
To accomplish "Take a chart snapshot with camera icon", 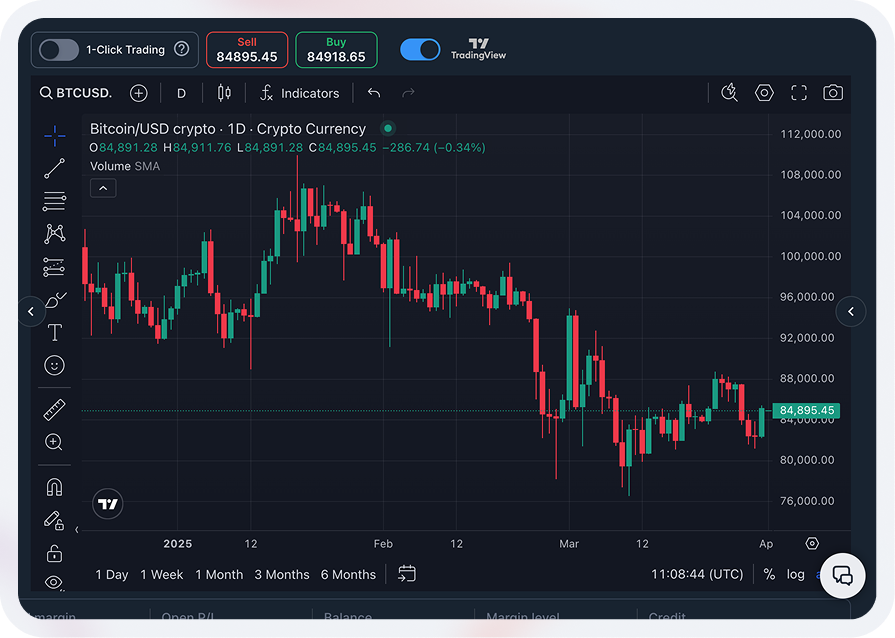I will tap(832, 93).
